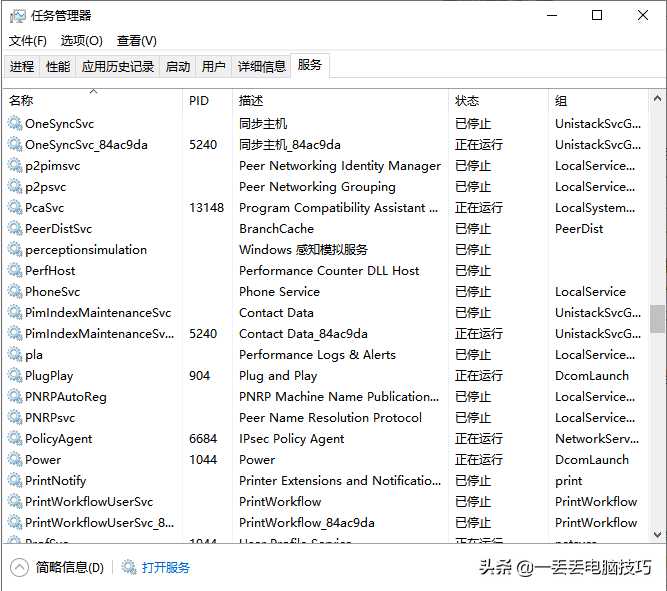Switch to the 性能 tab

[58, 67]
